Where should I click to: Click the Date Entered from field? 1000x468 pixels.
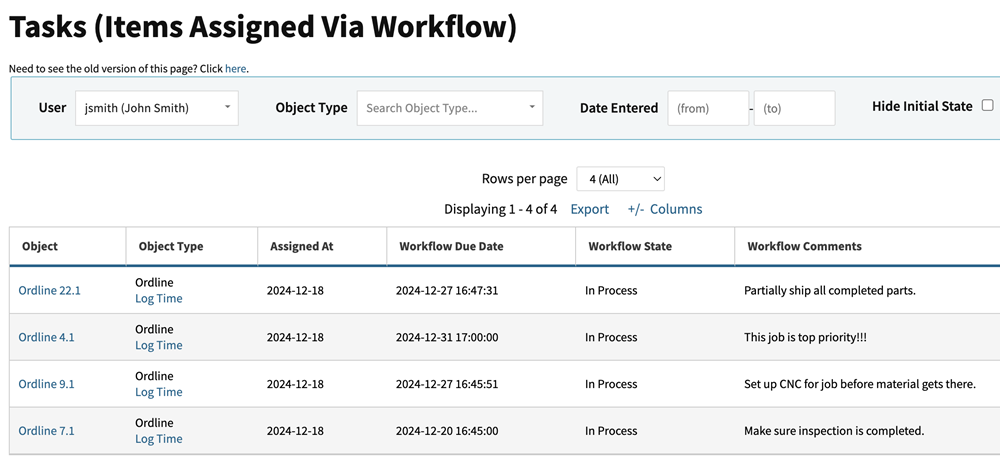tap(707, 108)
